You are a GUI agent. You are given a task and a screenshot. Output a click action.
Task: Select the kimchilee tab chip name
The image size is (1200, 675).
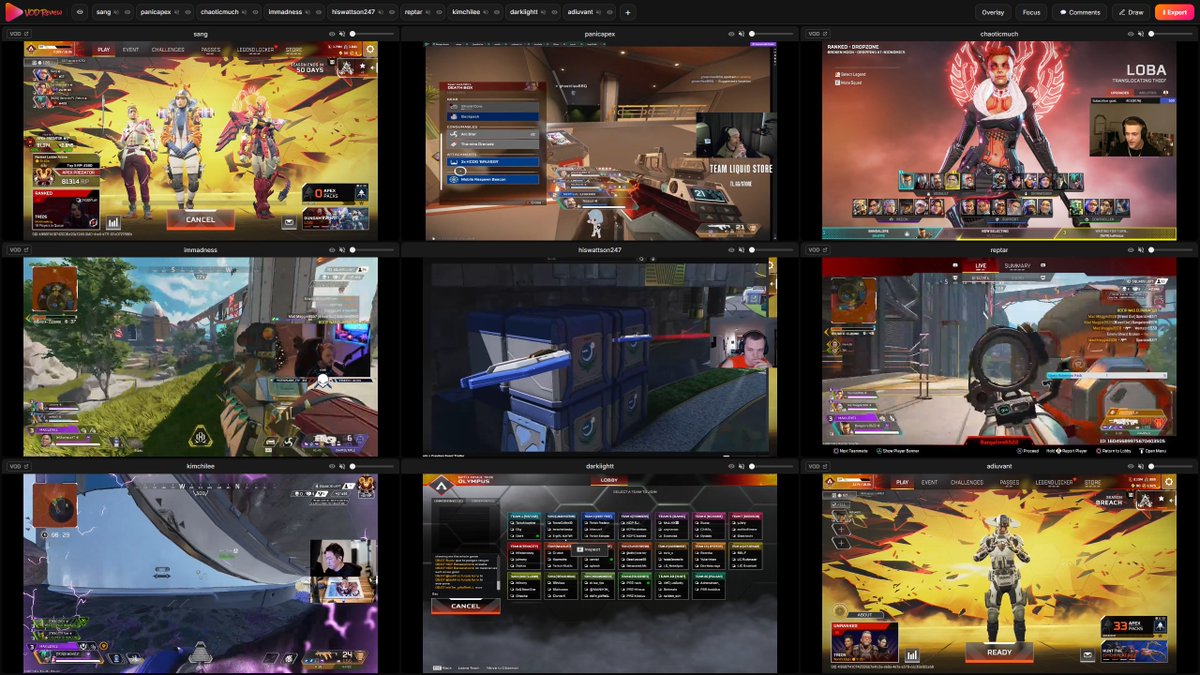coord(466,12)
